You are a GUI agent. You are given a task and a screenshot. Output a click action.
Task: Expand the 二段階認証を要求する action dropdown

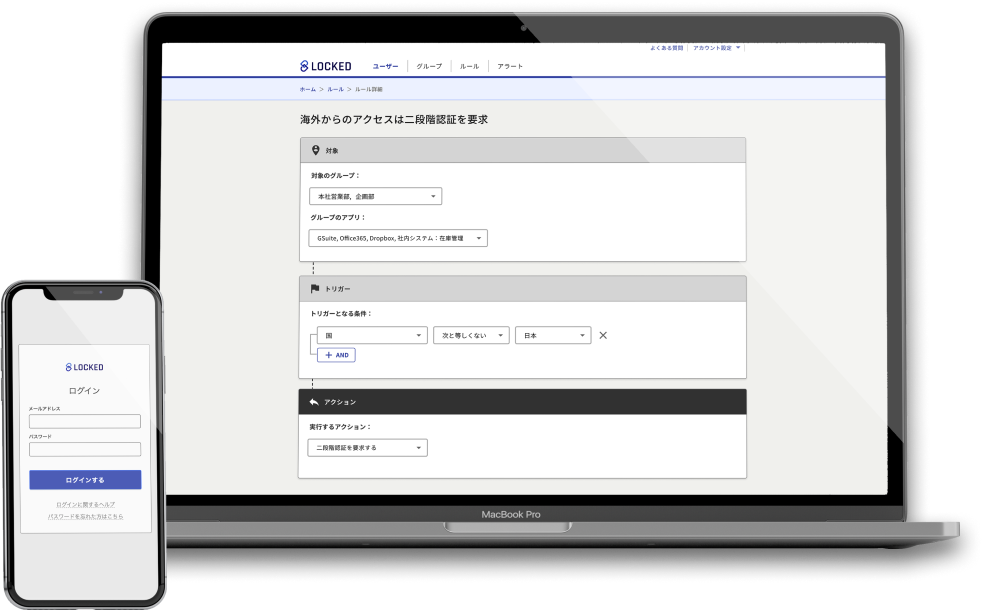(x=367, y=448)
